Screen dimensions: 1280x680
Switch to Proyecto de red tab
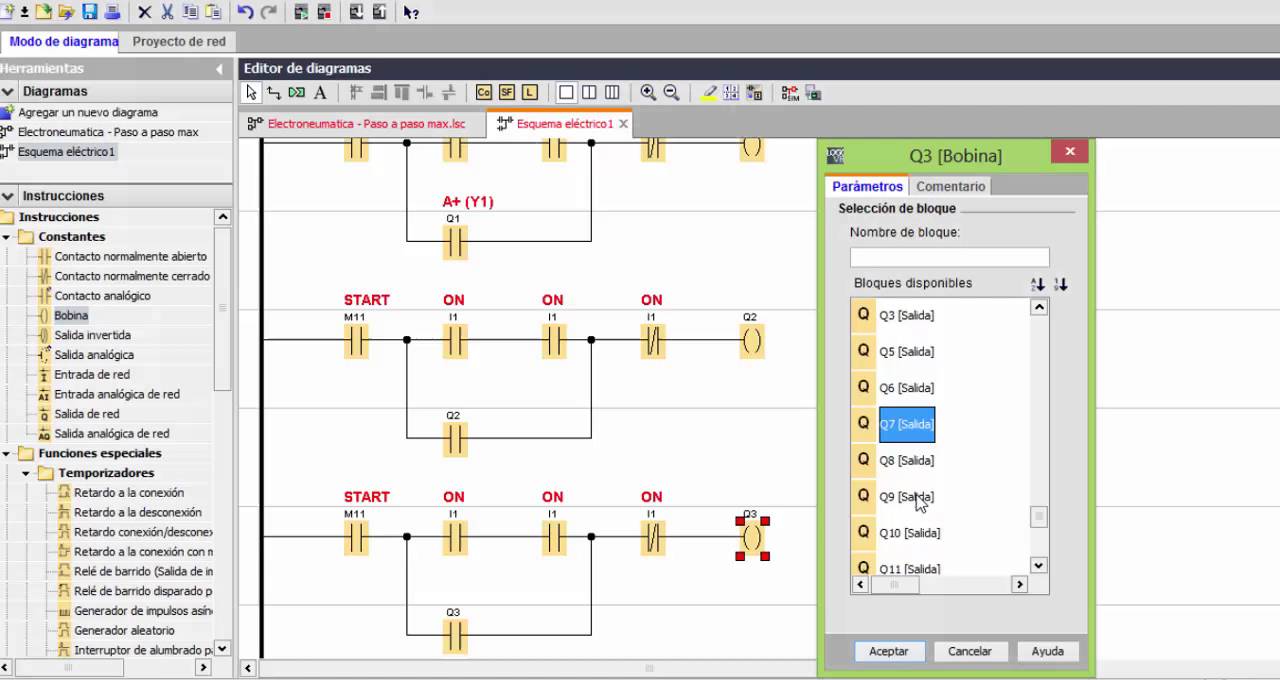tap(179, 42)
